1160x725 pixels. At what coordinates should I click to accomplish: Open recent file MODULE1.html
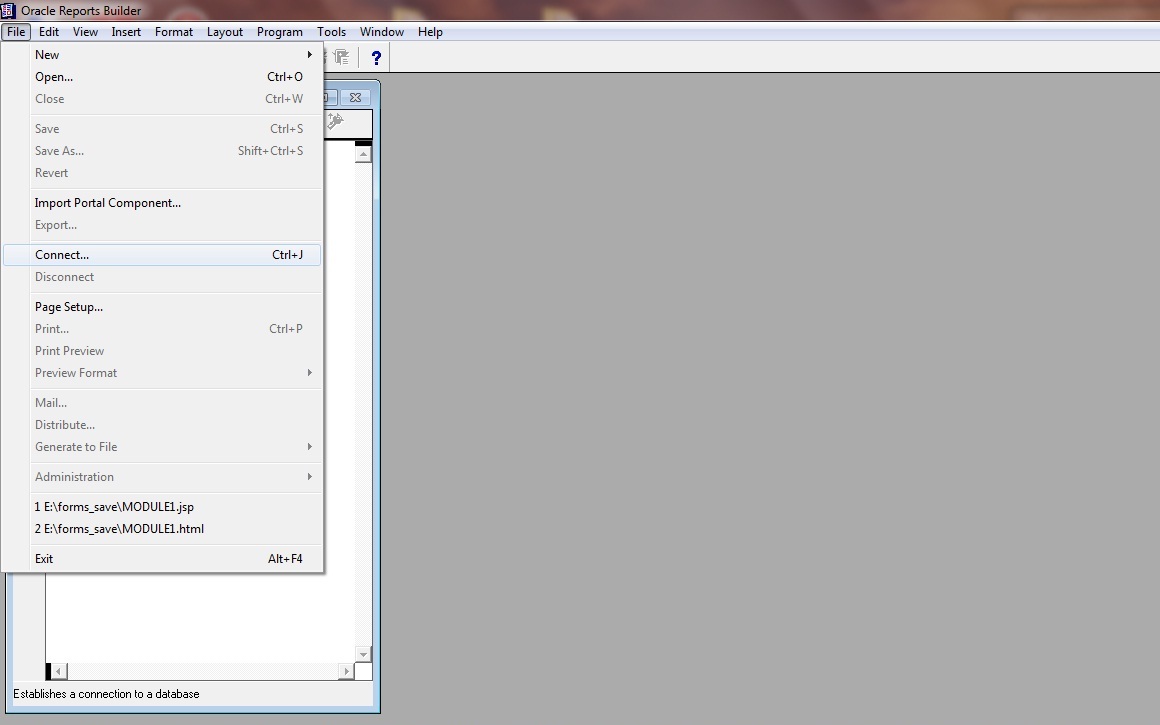pos(162,529)
